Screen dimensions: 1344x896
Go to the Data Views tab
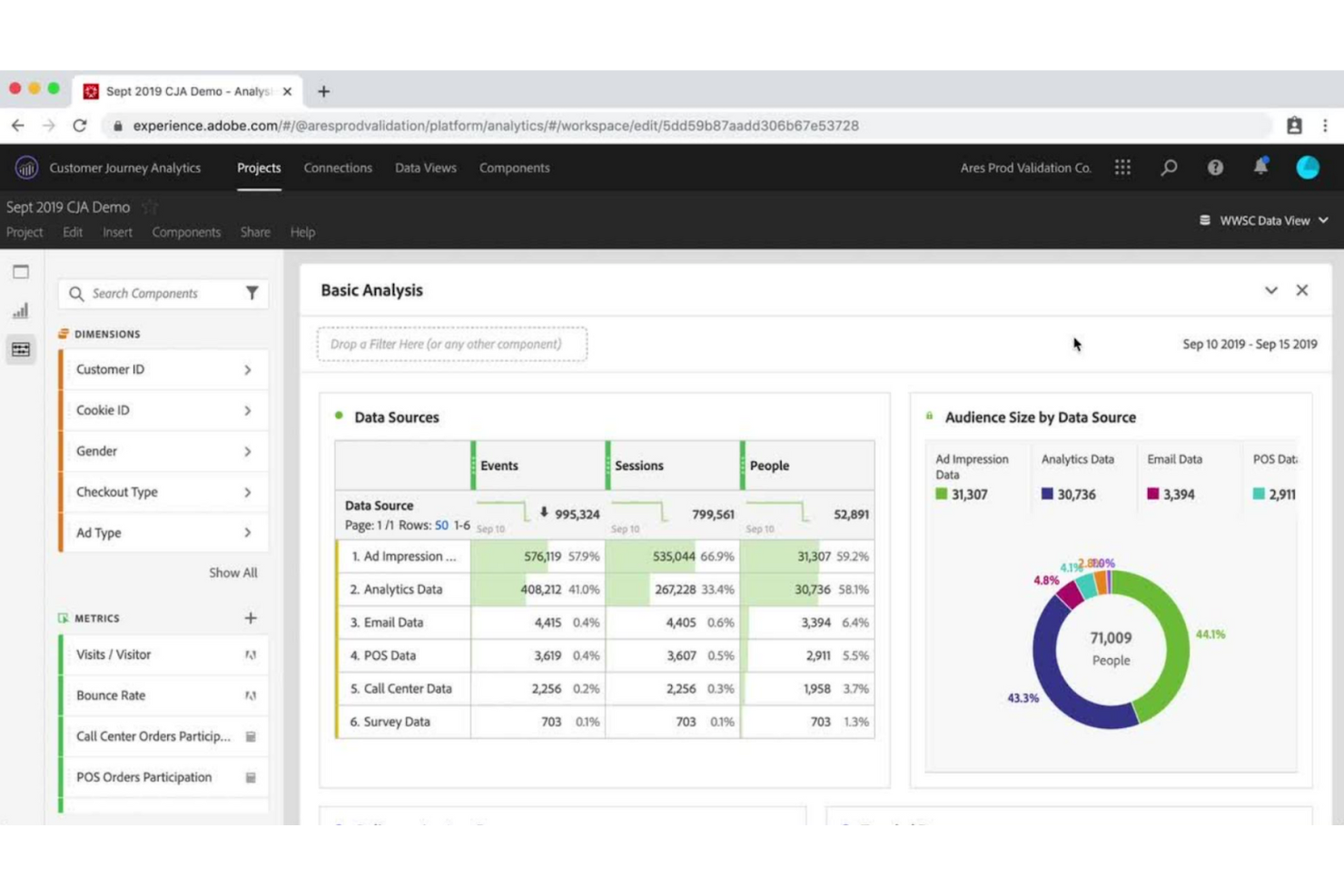(426, 168)
